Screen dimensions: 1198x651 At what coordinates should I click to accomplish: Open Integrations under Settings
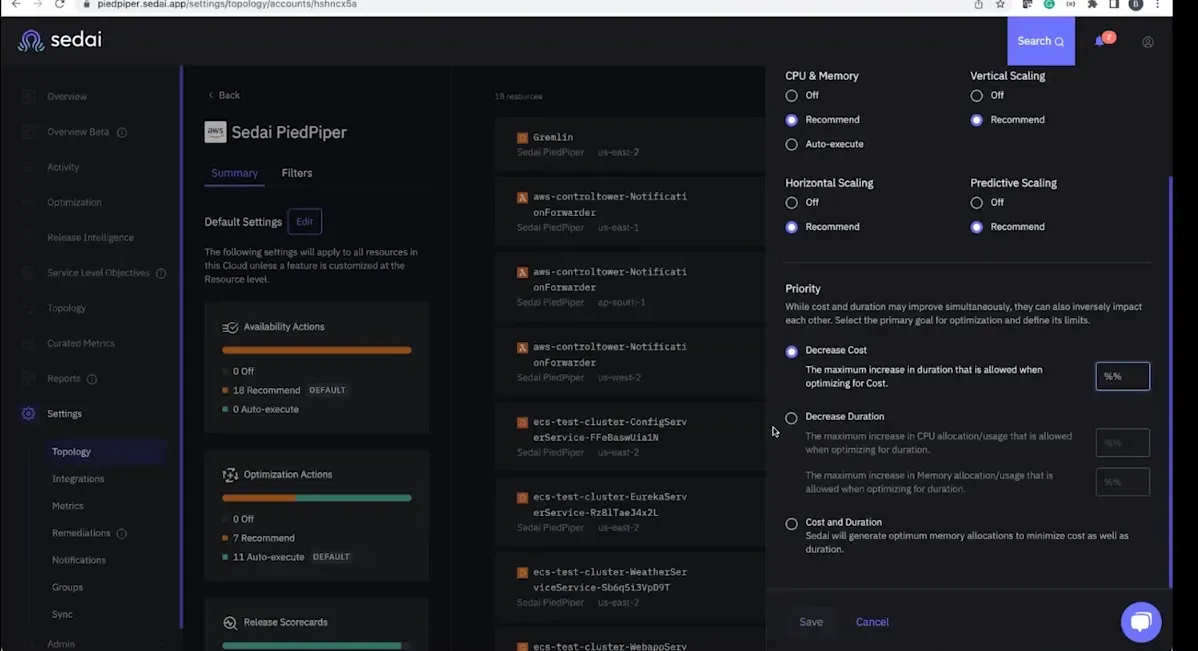[x=78, y=479]
